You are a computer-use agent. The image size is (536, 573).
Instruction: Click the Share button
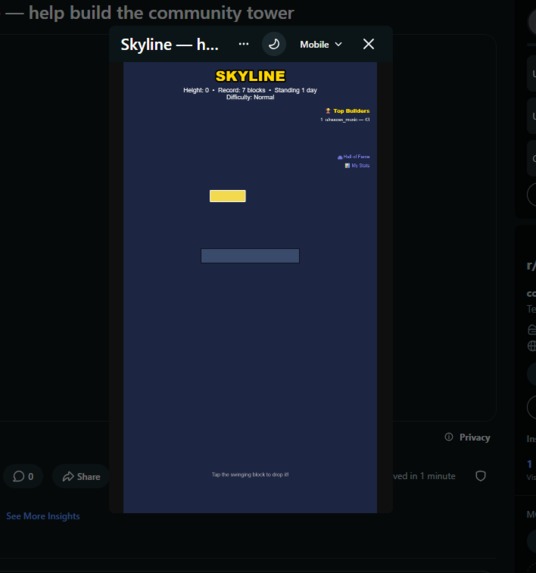pos(81,477)
